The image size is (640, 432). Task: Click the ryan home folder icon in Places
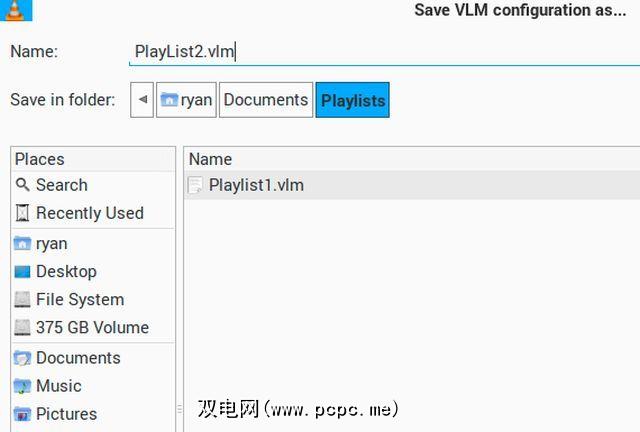point(23,243)
